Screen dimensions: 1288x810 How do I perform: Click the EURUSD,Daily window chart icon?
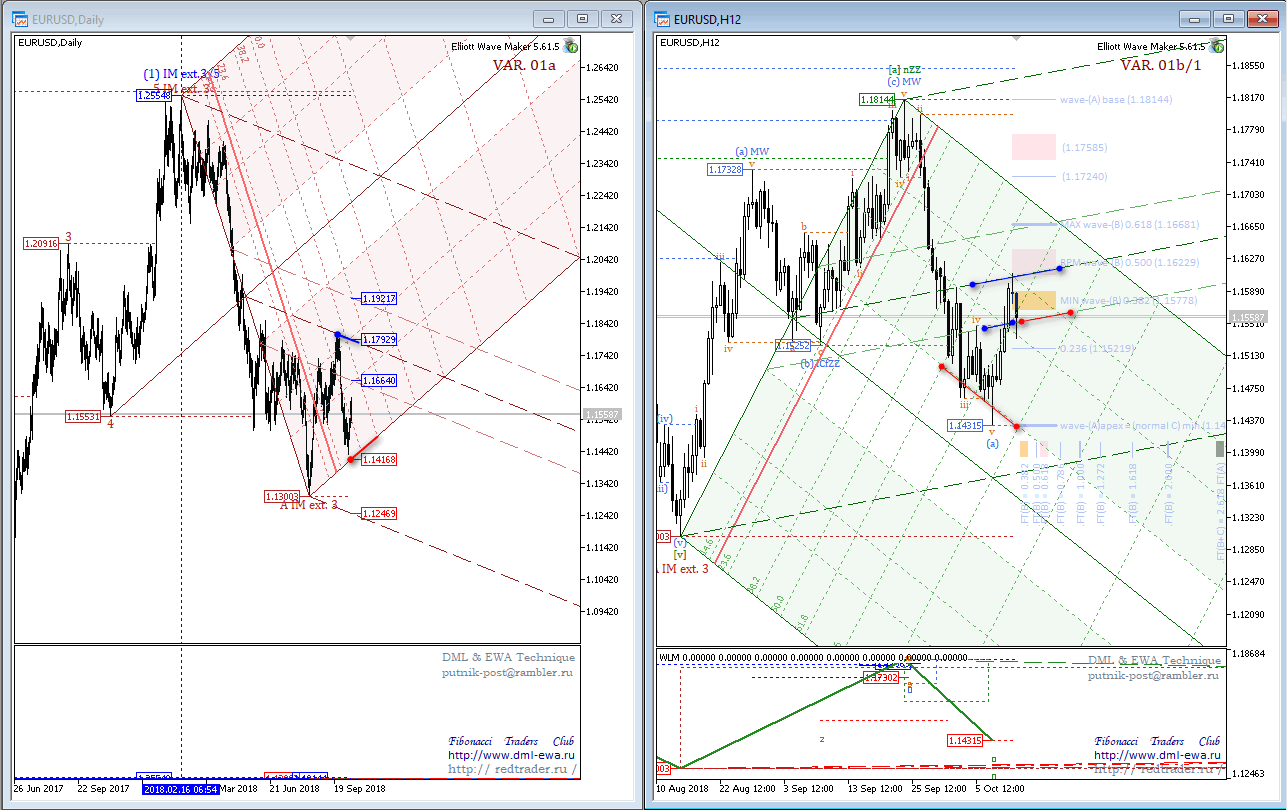point(20,19)
